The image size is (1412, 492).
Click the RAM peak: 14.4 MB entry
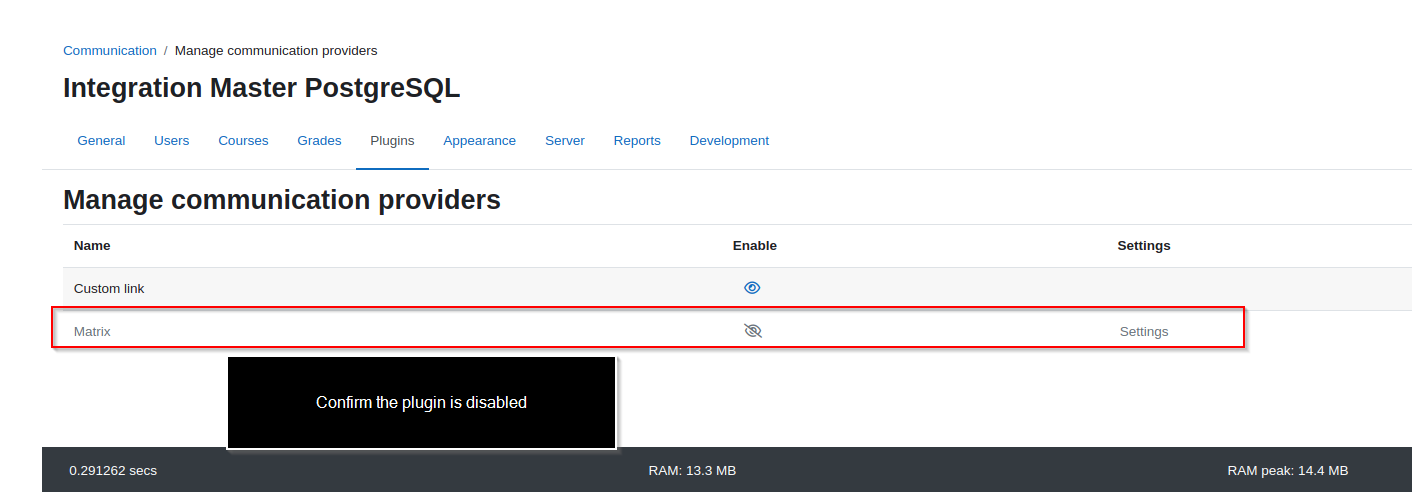coord(1288,470)
